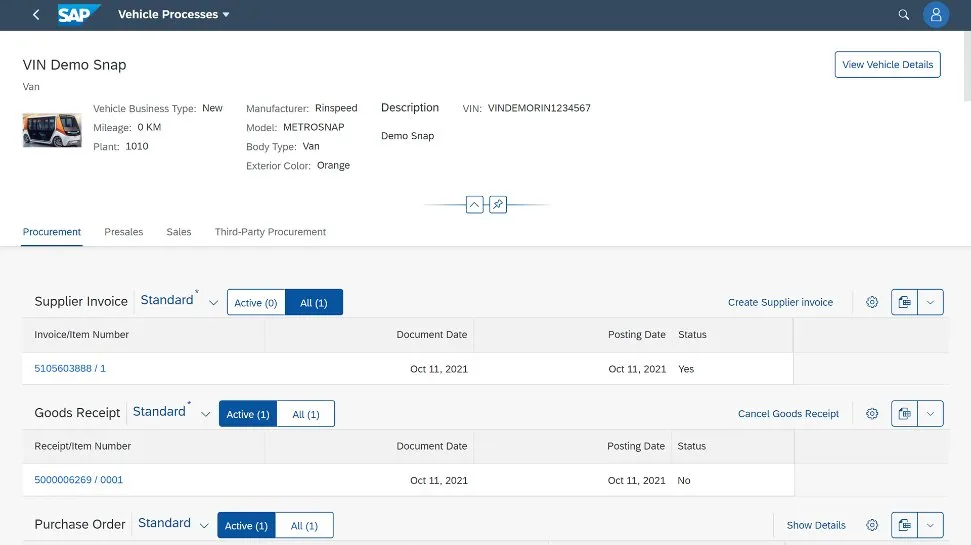Open Goods Receipt table settings gear
This screenshot has height=545, width=971.
click(872, 414)
